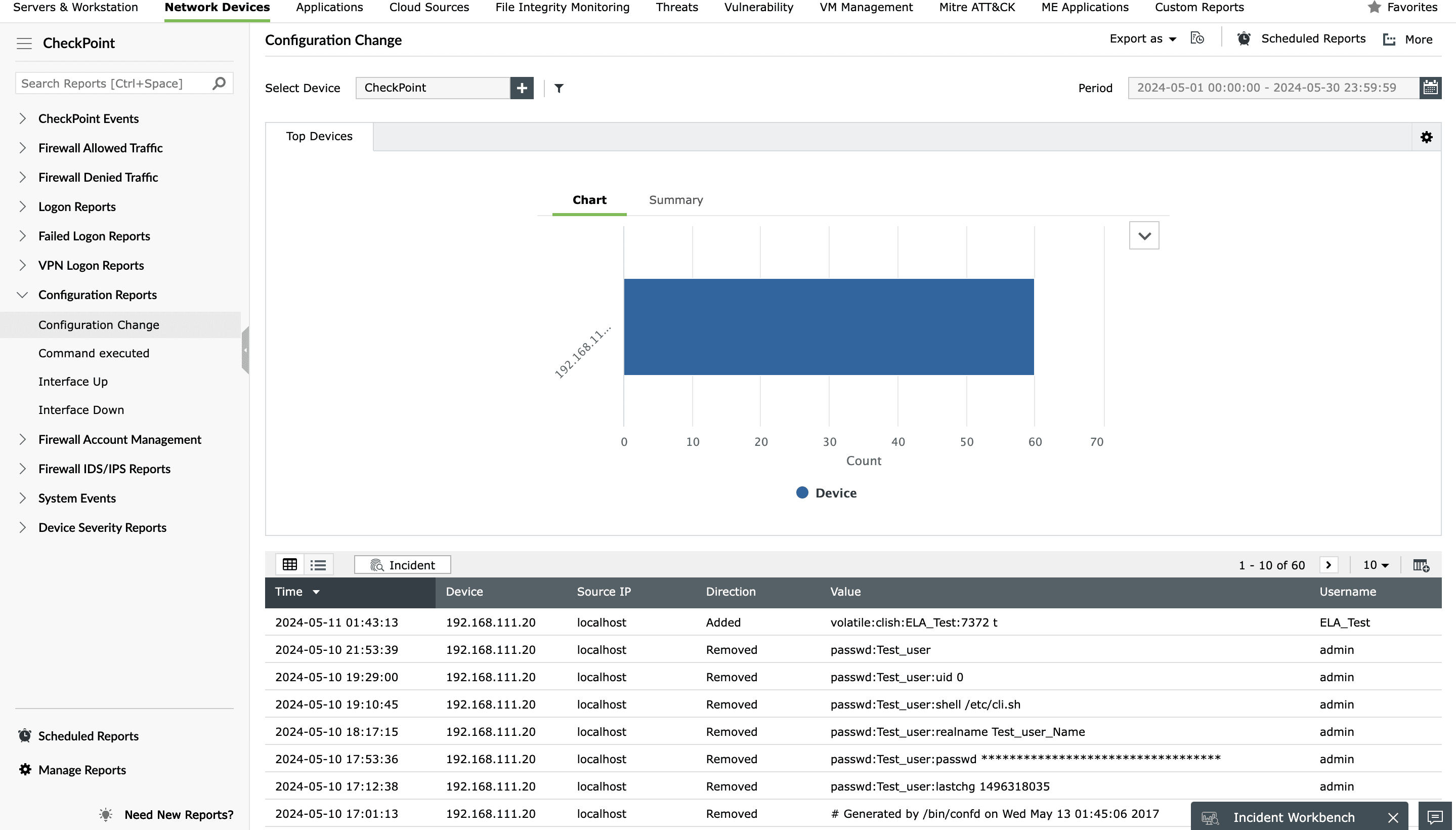1456x830 pixels.
Task: Open the Export as dropdown
Action: [x=1142, y=39]
